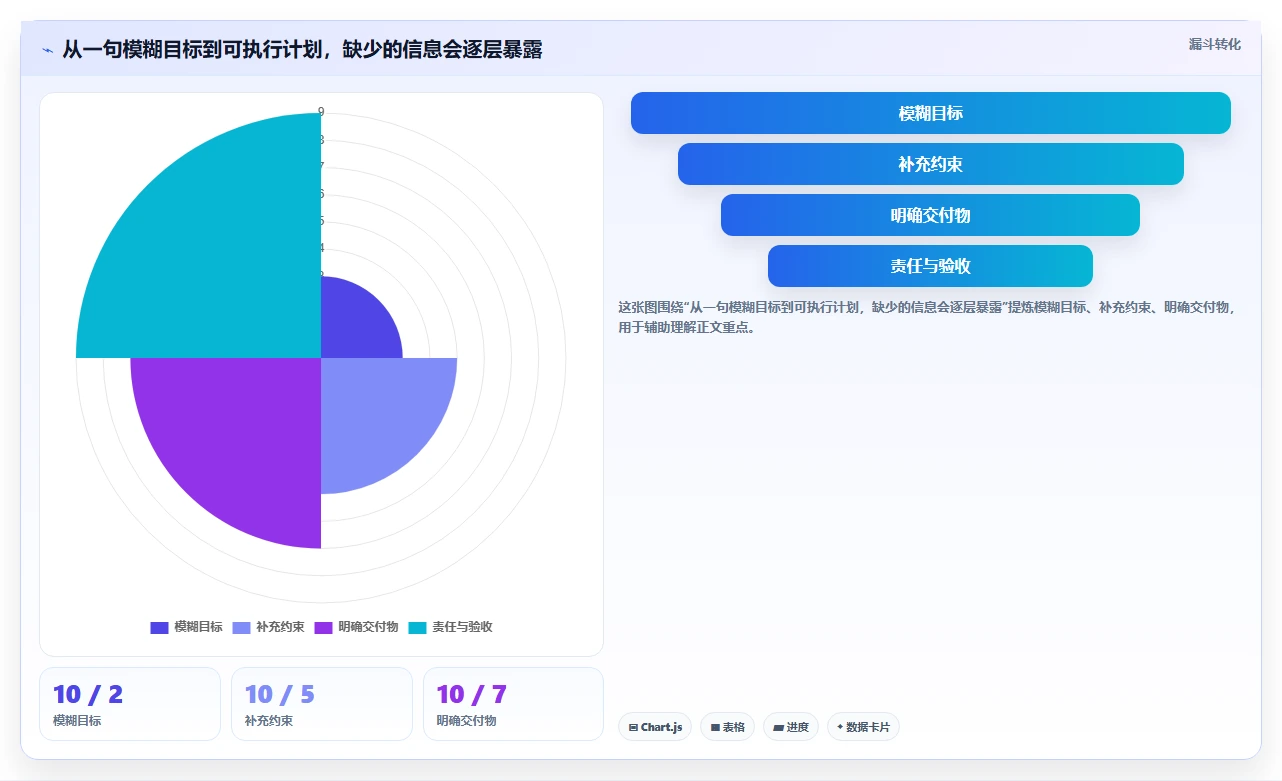Click the Chart.js tag chip
Image resolution: width=1282 pixels, height=781 pixels.
pyautogui.click(x=655, y=727)
